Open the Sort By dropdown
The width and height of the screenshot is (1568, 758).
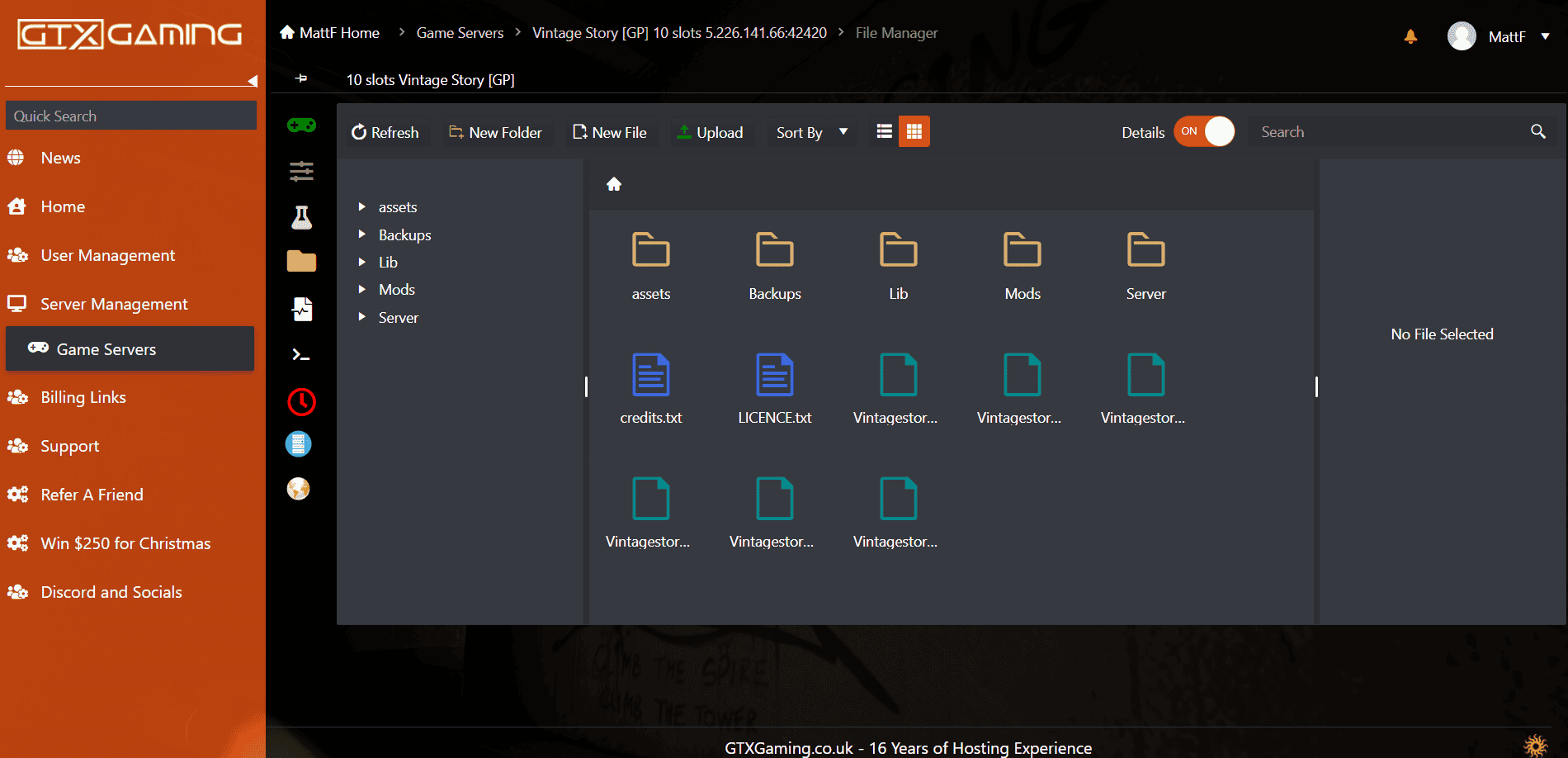coord(811,133)
